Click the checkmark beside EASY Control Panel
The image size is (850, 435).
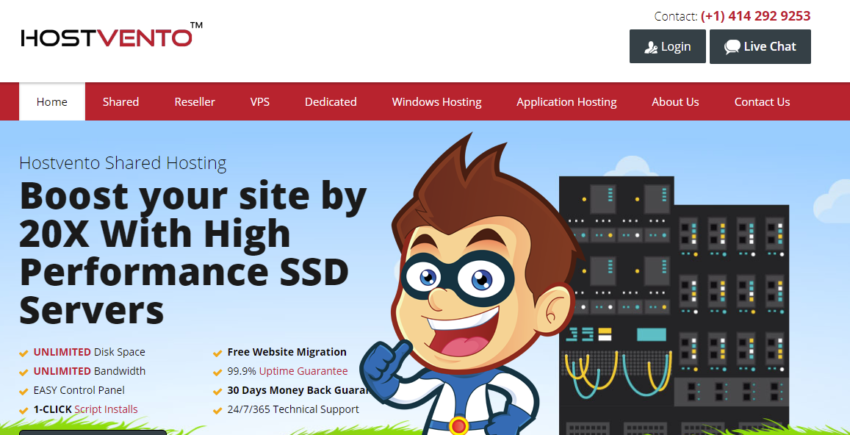pyautogui.click(x=23, y=391)
